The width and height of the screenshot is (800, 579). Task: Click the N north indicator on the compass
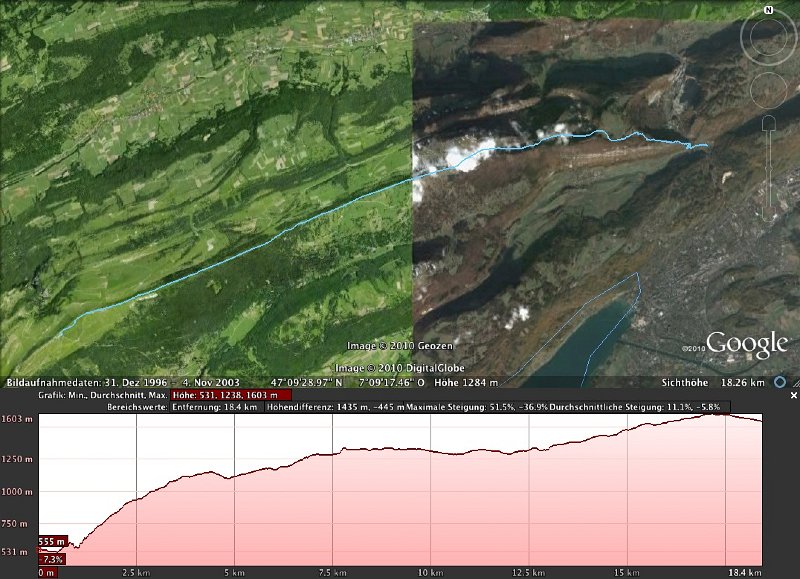point(768,9)
